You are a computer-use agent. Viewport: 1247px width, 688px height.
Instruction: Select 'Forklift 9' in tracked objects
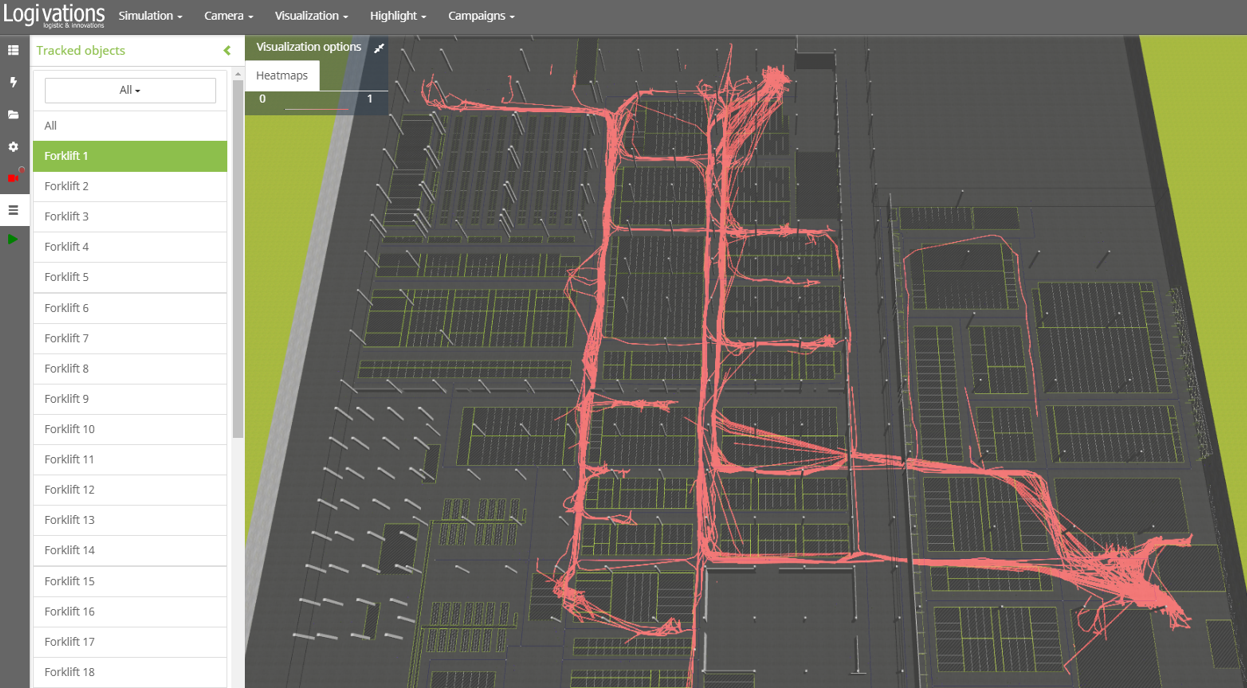click(x=130, y=399)
